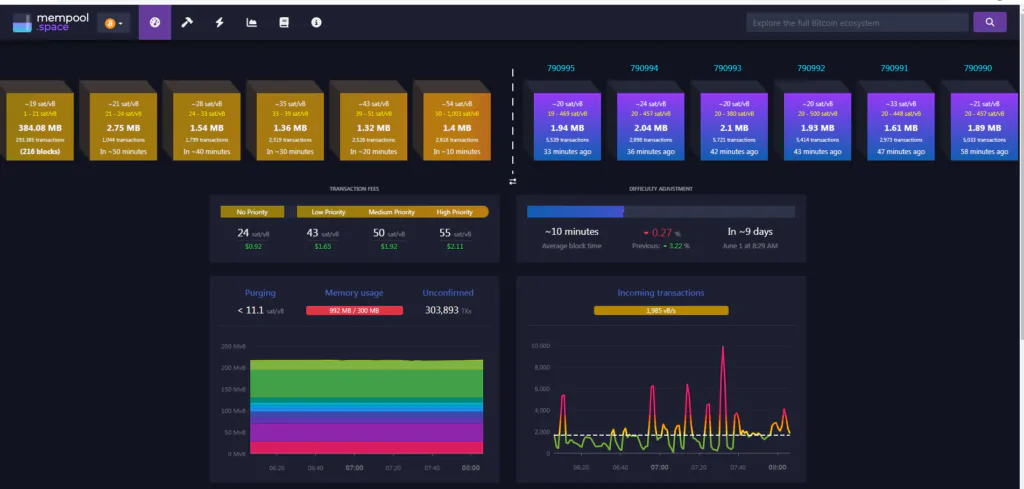Open block height link 790990
Viewport: 1024px width, 489px height.
pos(978,68)
